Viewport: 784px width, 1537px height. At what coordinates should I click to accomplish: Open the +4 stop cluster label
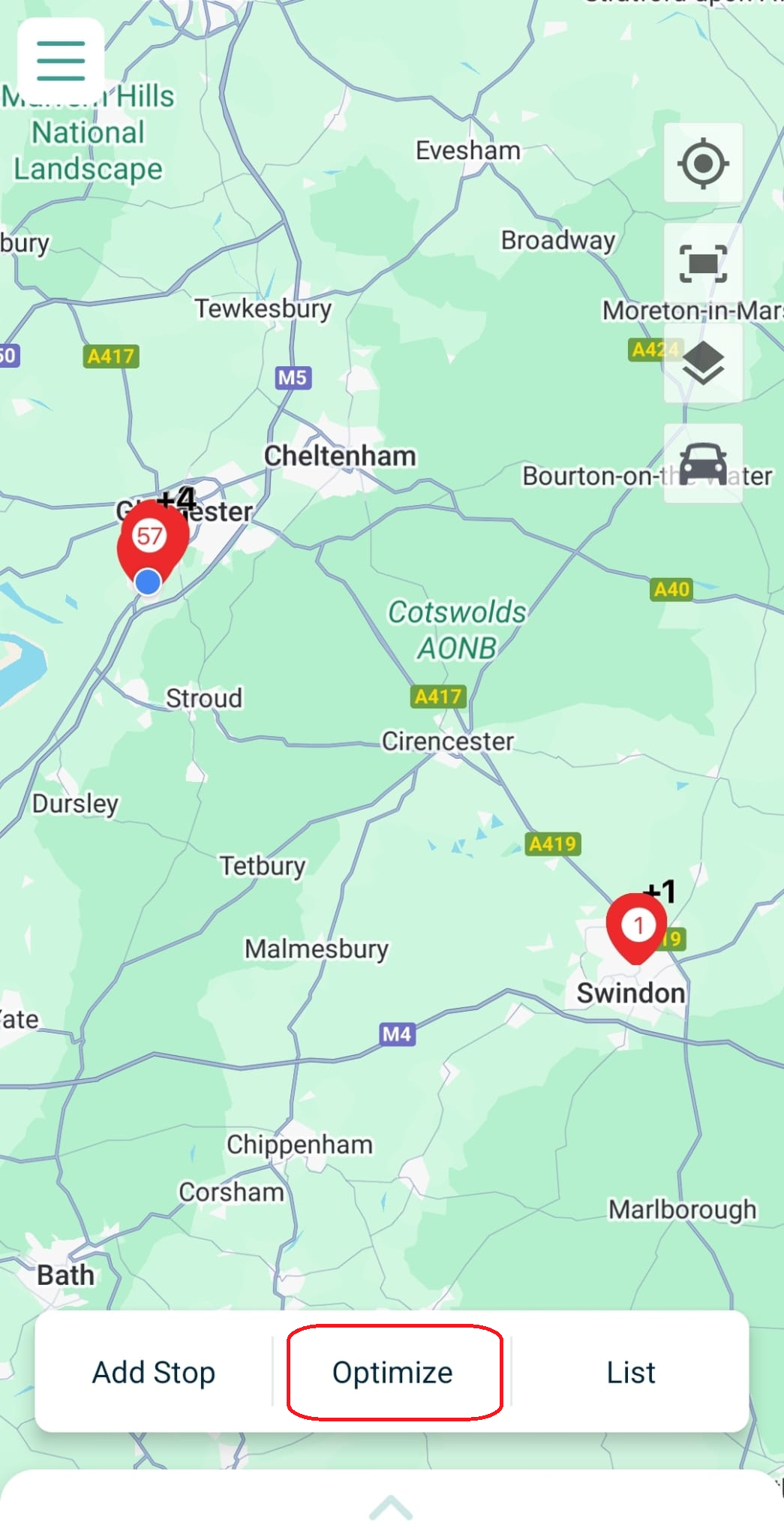(x=176, y=499)
